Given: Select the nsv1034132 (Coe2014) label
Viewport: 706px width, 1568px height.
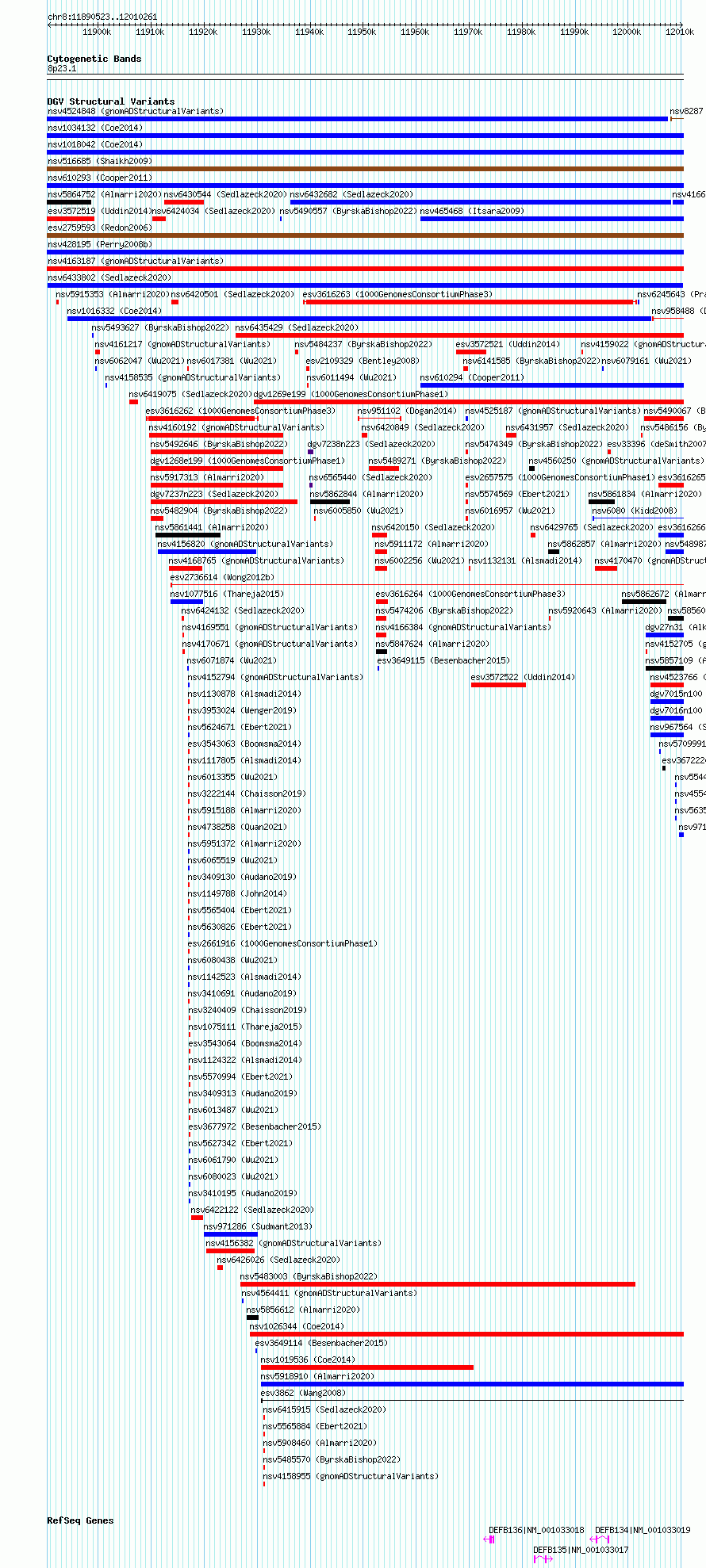Looking at the screenshot, I should [x=95, y=128].
